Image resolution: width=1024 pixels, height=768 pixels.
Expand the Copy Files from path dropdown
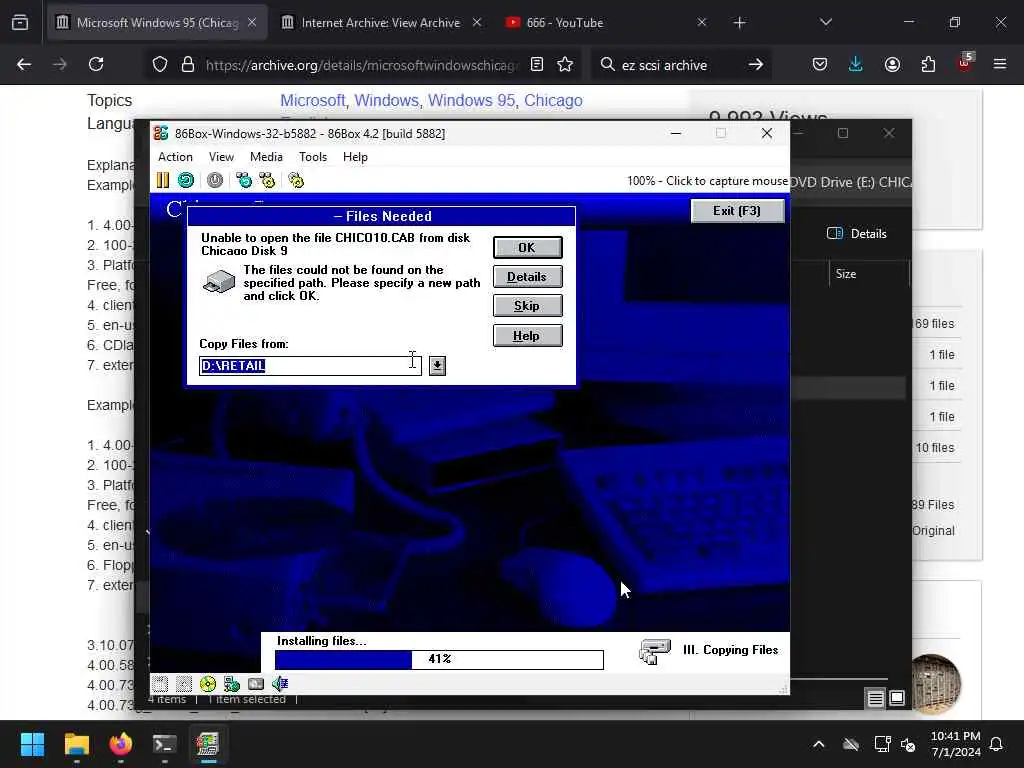tap(438, 366)
